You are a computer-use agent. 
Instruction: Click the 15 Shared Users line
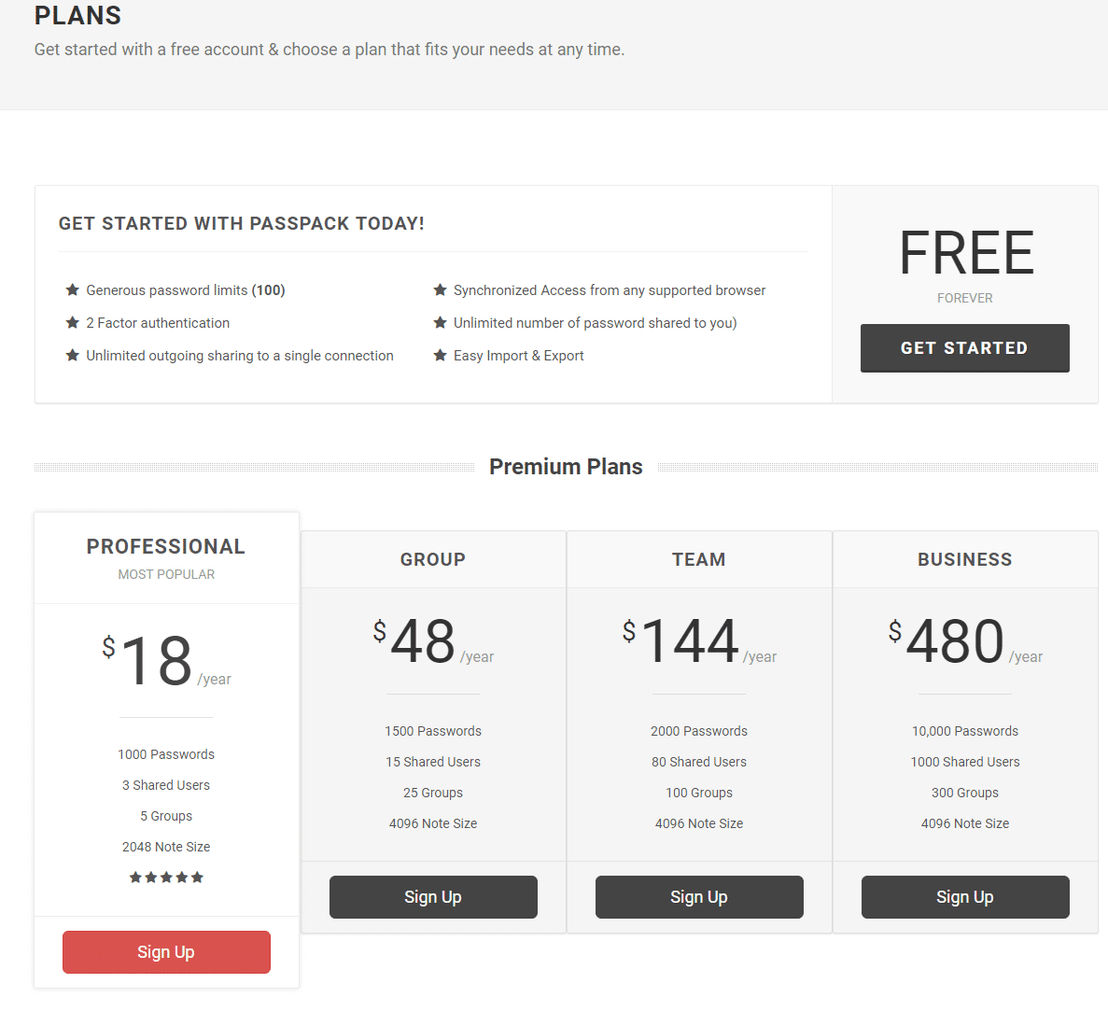[x=433, y=762]
